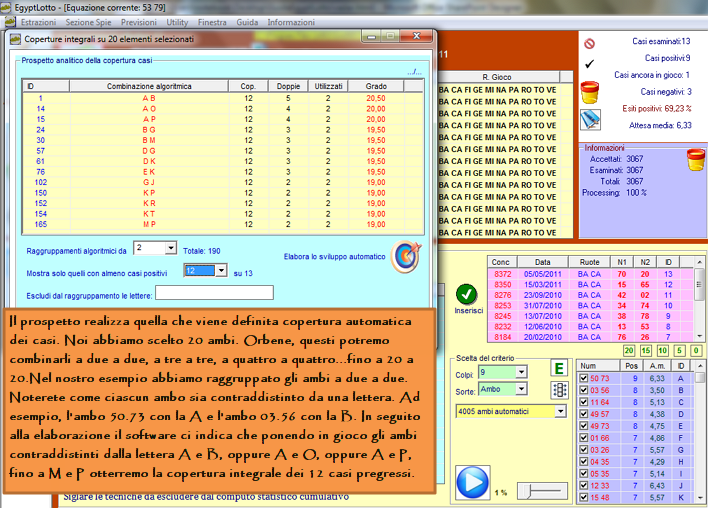
Task: Uncheck the checkbox for ambo 11 64
Action: (x=583, y=402)
